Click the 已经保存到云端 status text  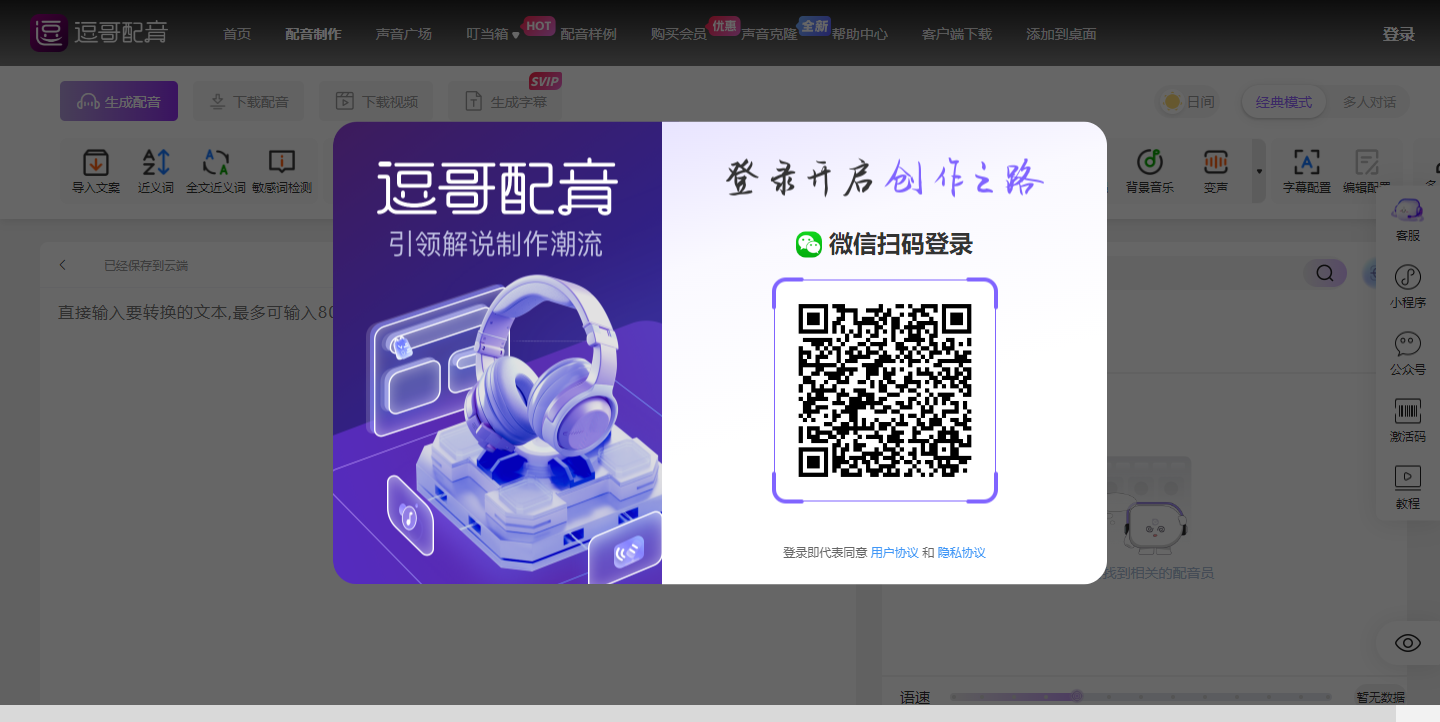tap(146, 266)
